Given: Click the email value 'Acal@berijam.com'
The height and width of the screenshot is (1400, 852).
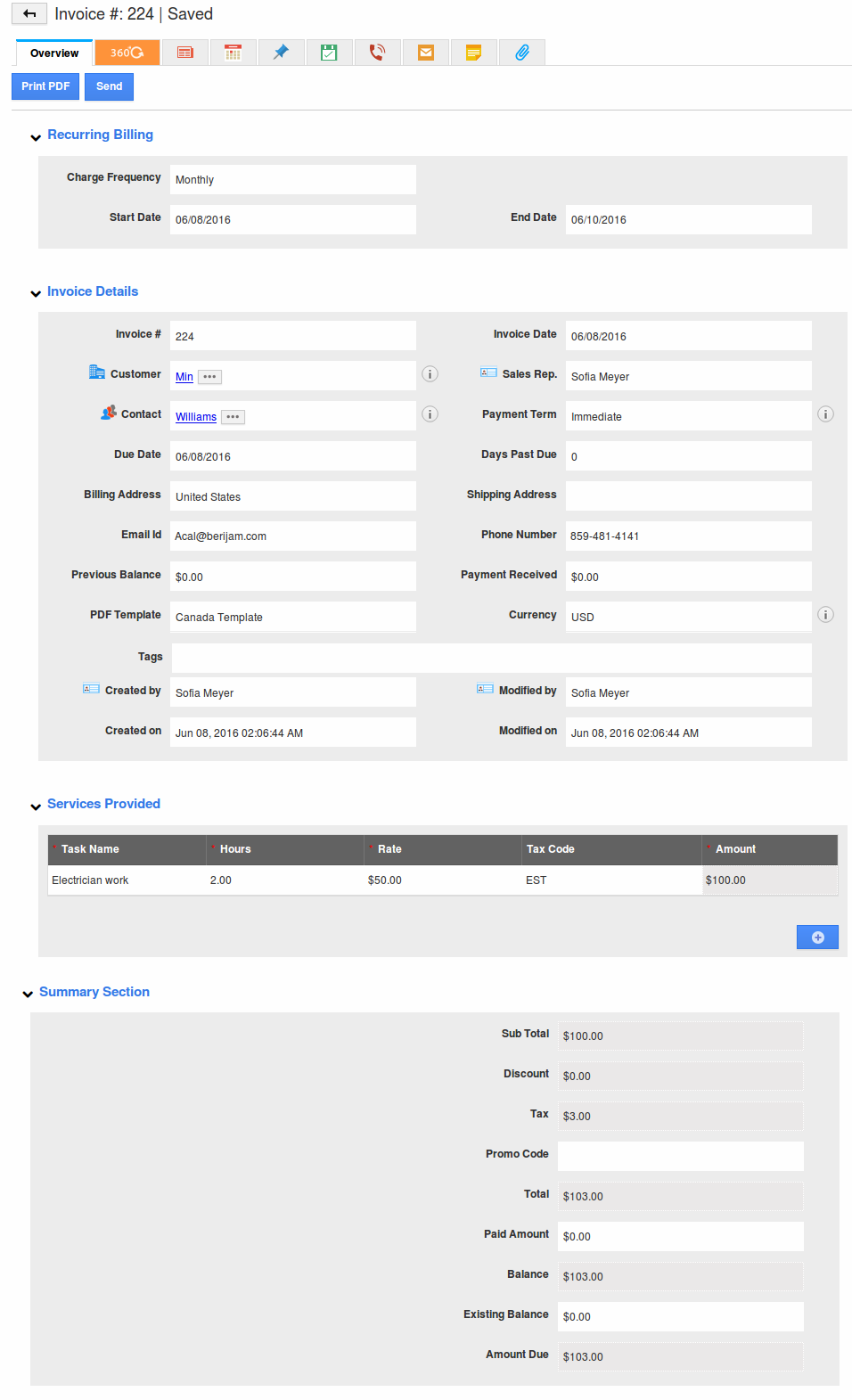Looking at the screenshot, I should click(220, 536).
